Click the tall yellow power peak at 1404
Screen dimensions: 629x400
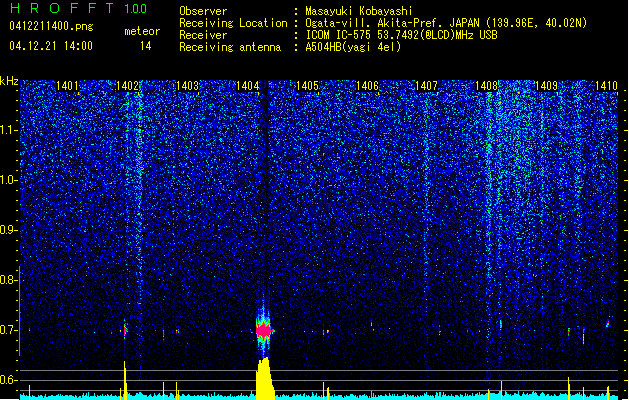pyautogui.click(x=265, y=378)
